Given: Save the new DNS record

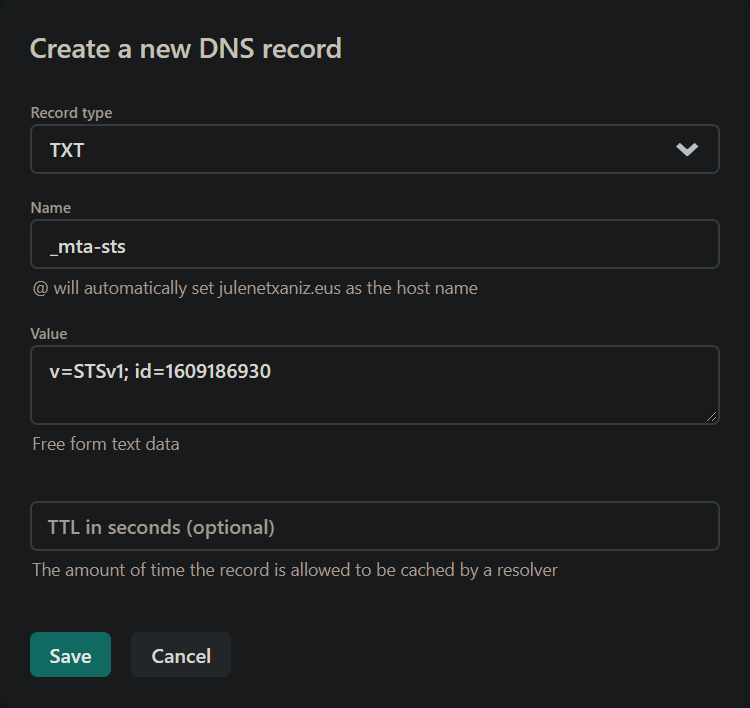Looking at the screenshot, I should click(70, 654).
